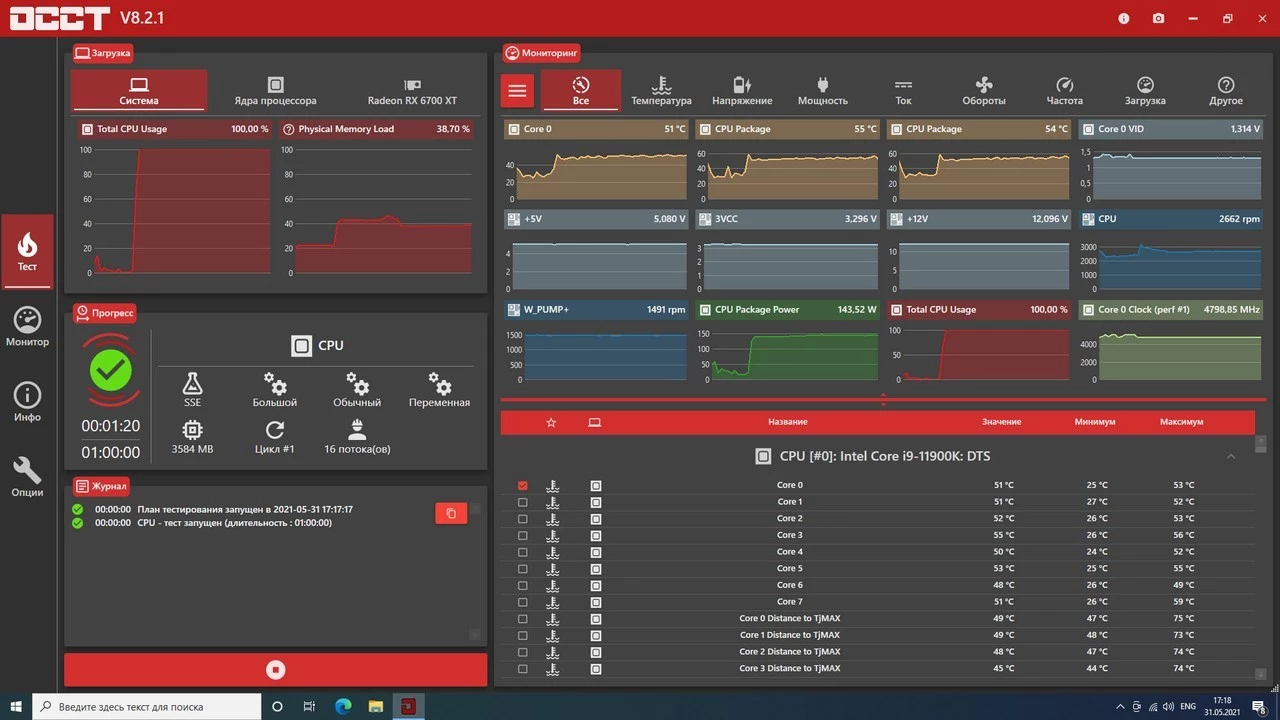Open the Опции sidebar section

click(27, 477)
